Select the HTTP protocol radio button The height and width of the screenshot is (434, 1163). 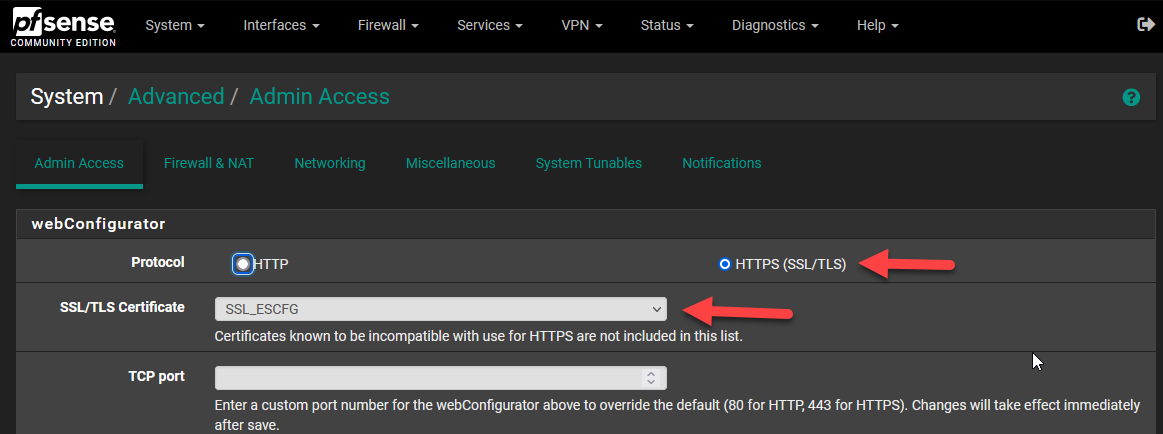point(243,263)
